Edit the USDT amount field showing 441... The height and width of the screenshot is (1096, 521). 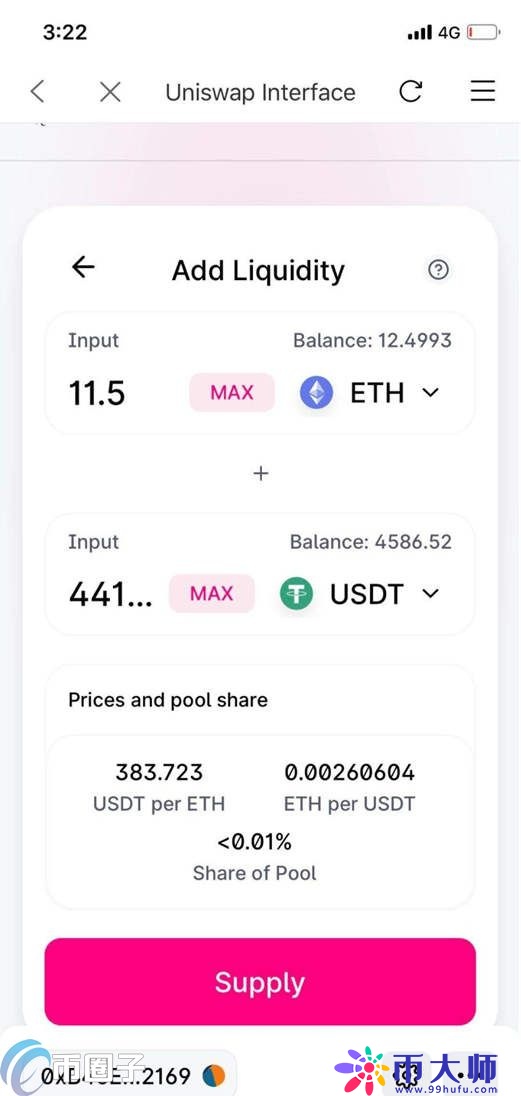coord(110,594)
